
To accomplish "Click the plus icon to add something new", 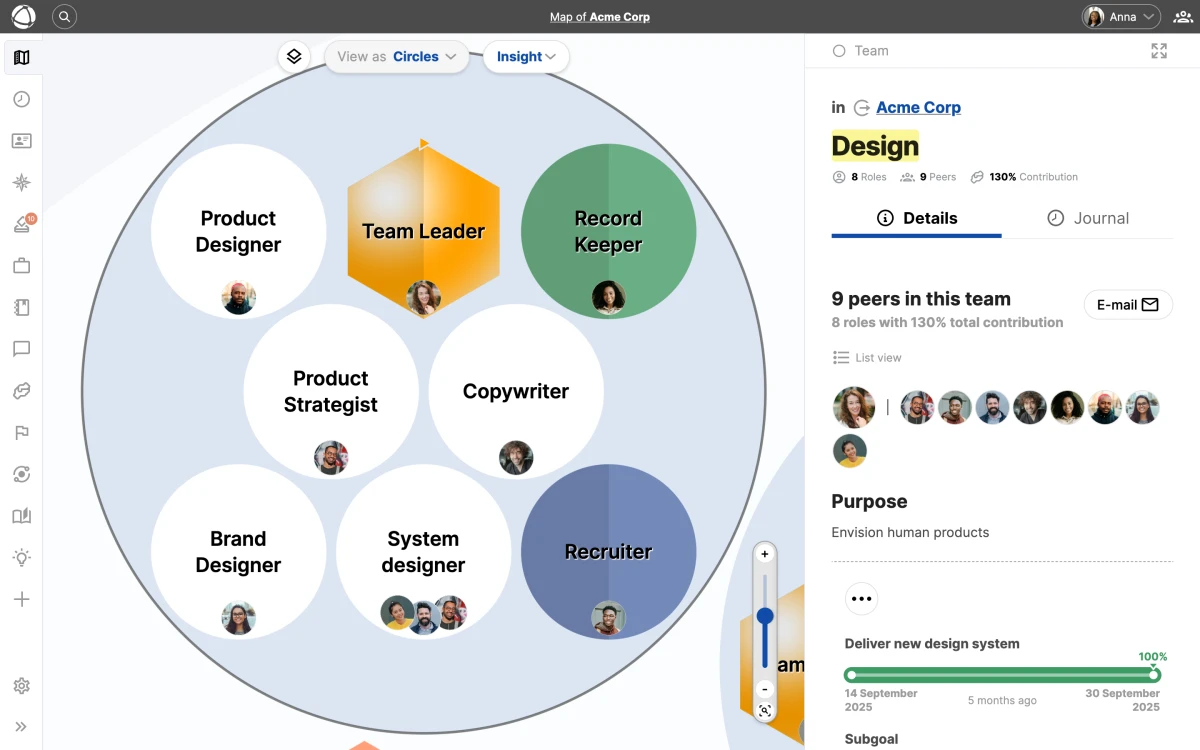I will tap(22, 599).
